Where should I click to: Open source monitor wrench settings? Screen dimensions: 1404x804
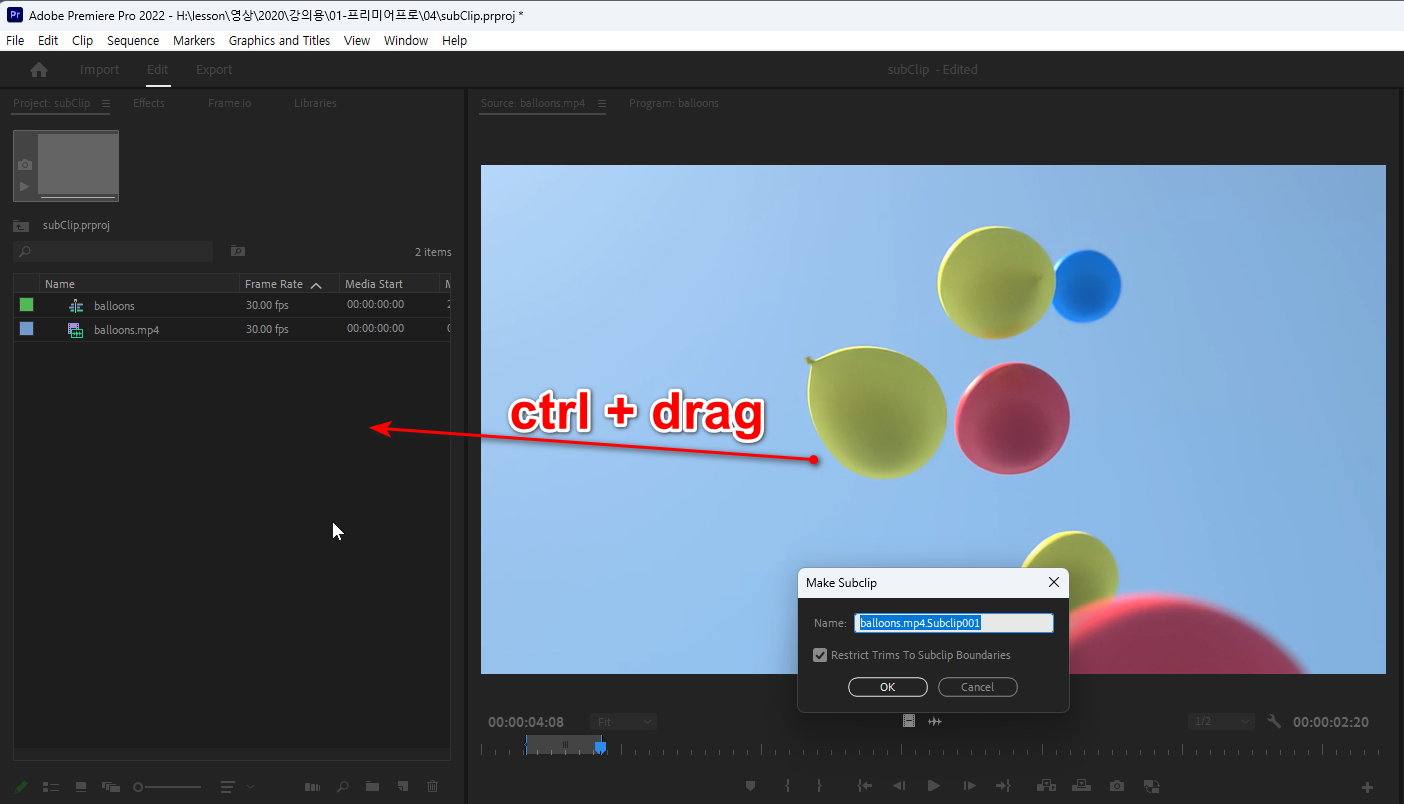(x=1274, y=721)
